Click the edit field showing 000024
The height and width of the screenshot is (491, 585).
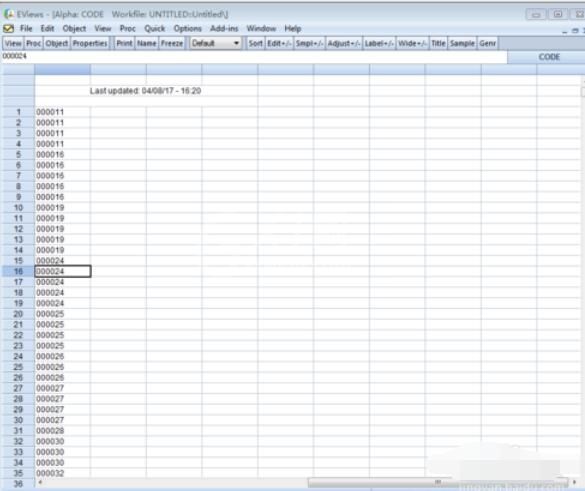coord(254,56)
